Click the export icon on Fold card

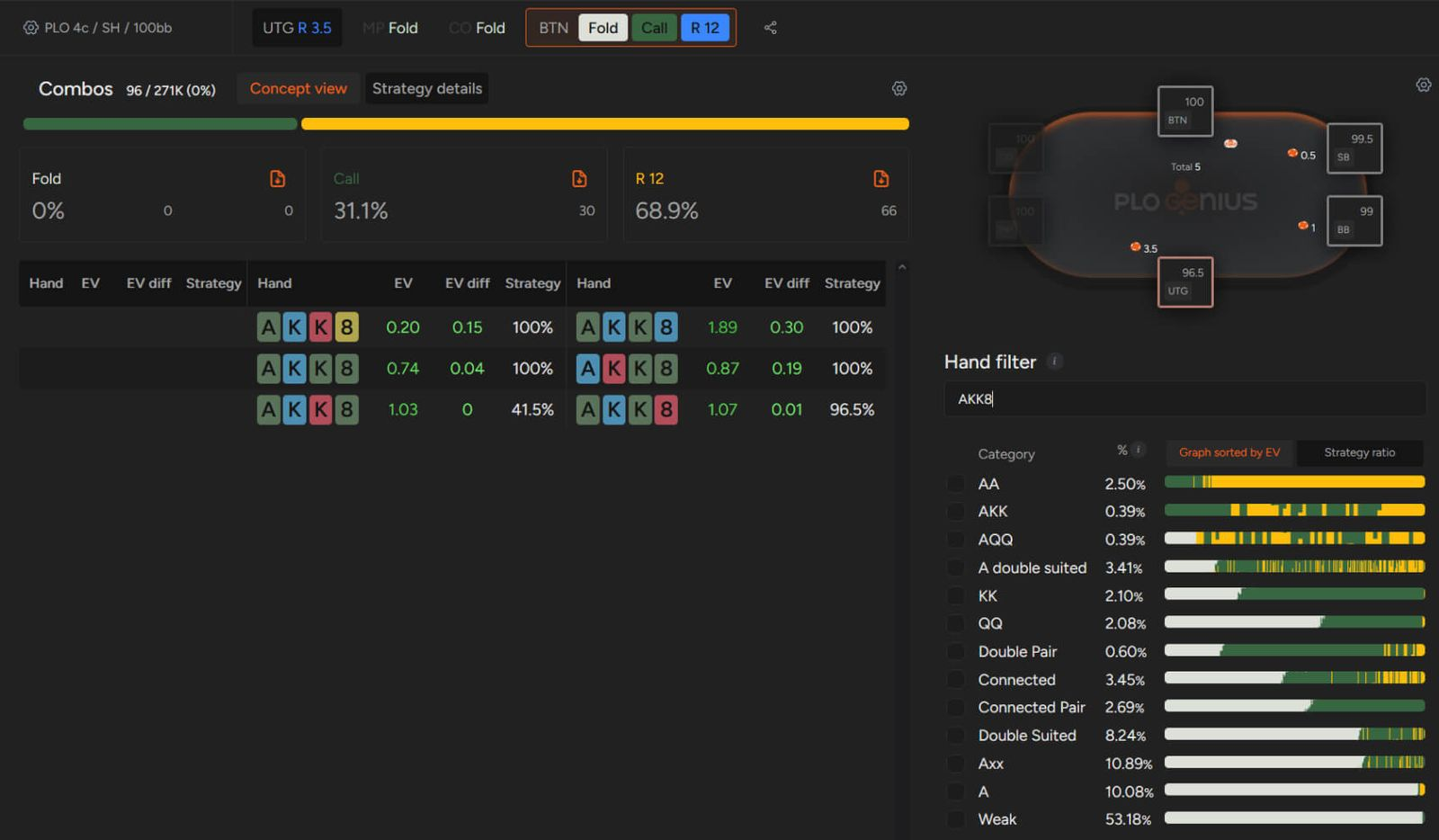(x=278, y=179)
